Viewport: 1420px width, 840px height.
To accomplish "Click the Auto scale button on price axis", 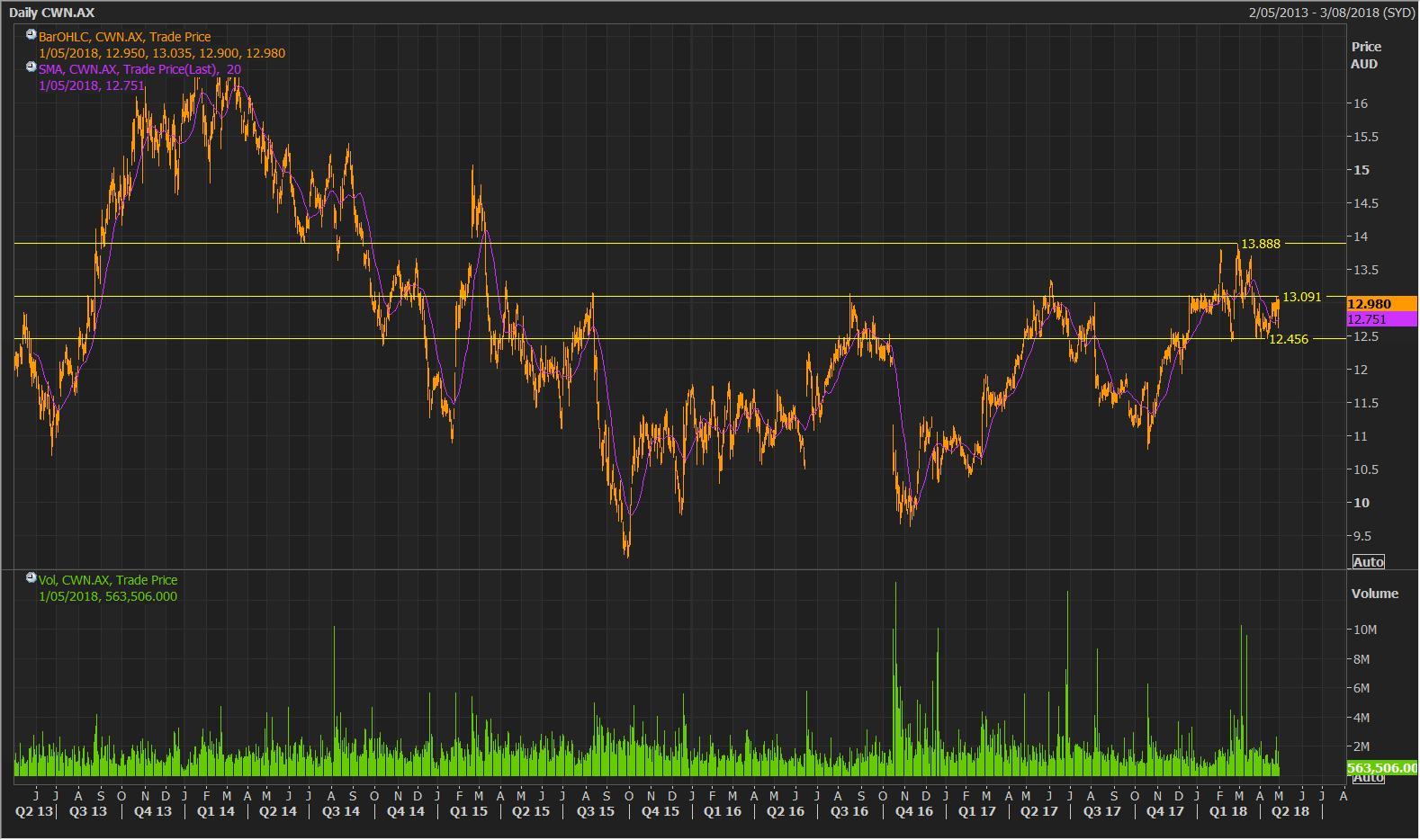I will tap(1369, 562).
